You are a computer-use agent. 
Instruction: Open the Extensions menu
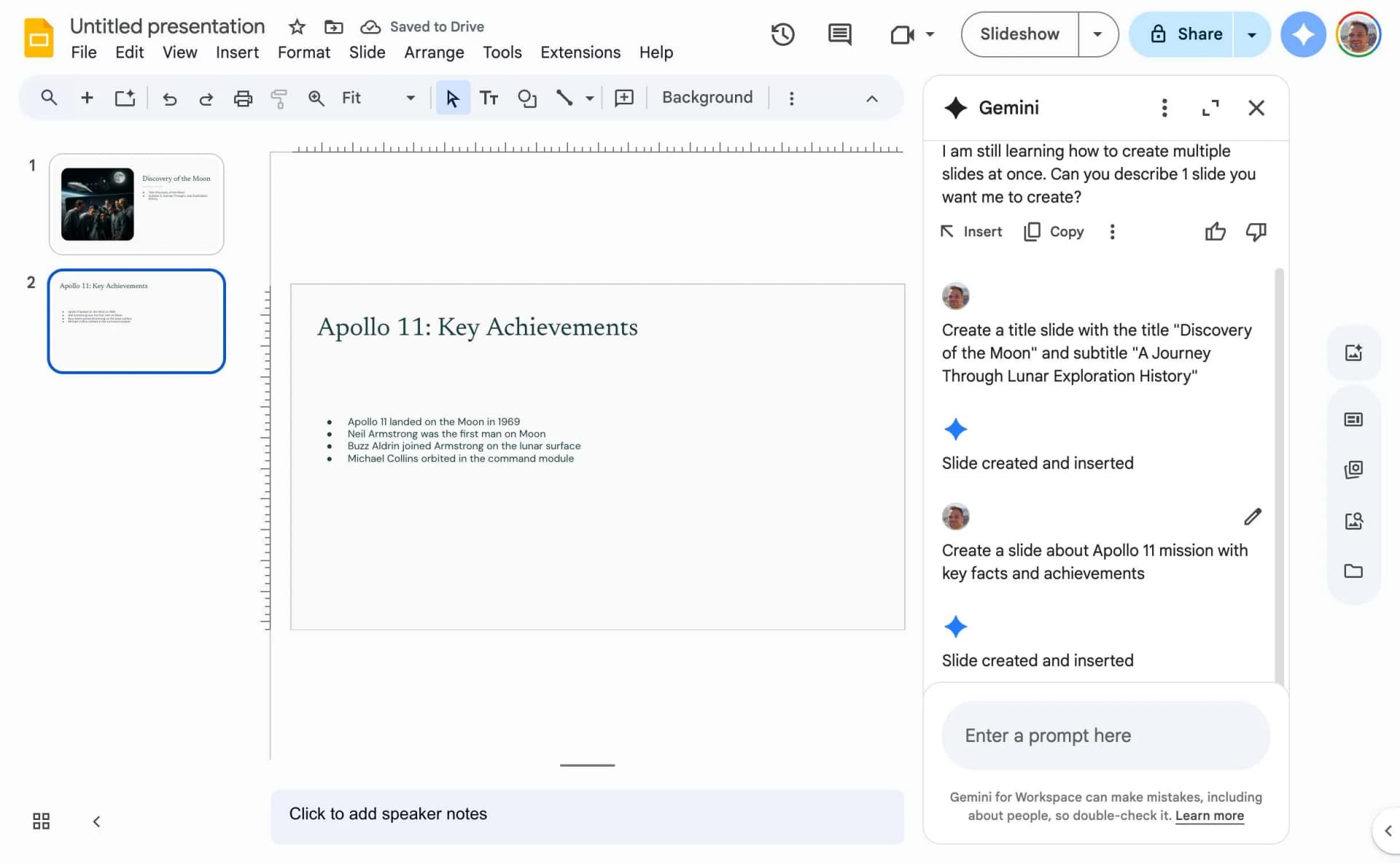click(580, 53)
